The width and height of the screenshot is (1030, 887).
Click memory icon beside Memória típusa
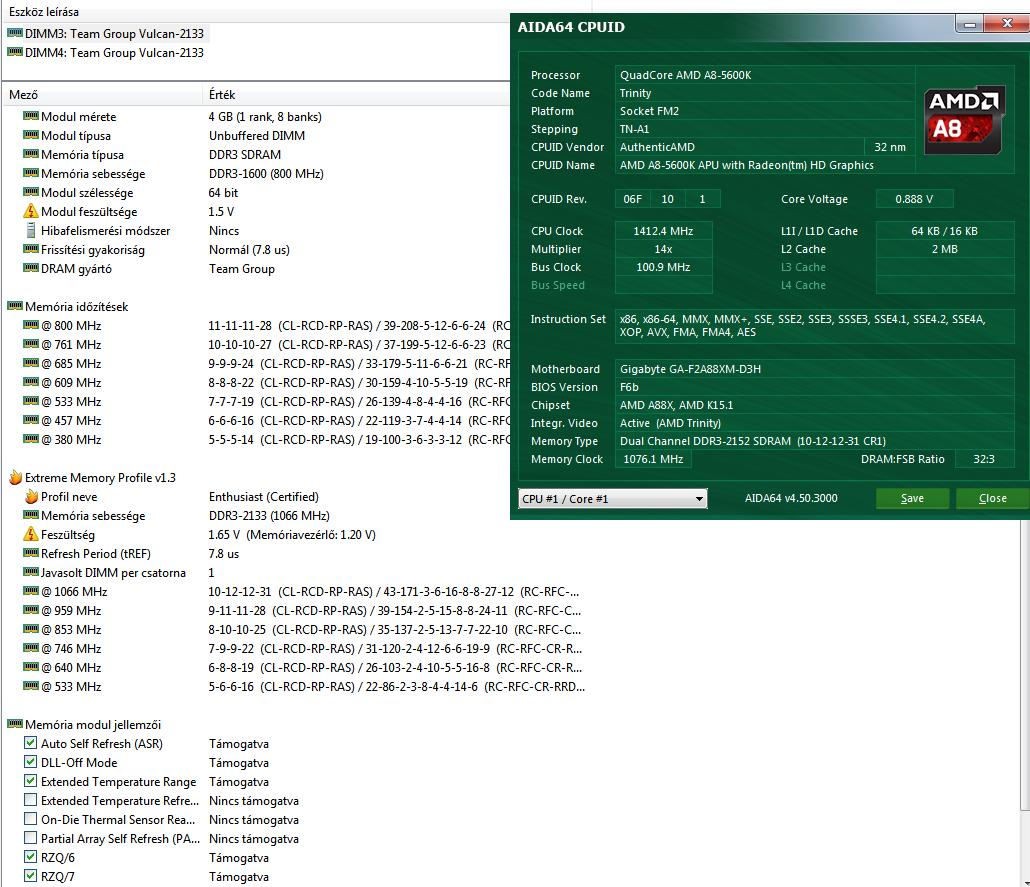tap(31, 154)
